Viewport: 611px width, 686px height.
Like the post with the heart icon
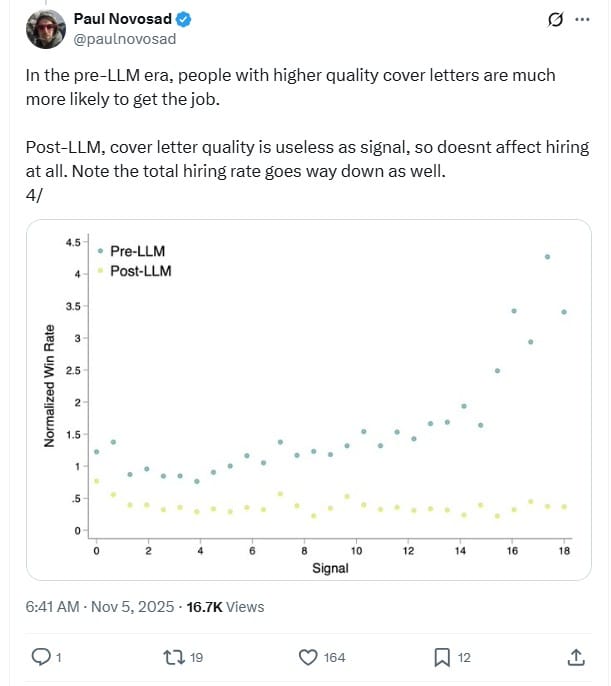click(x=309, y=657)
